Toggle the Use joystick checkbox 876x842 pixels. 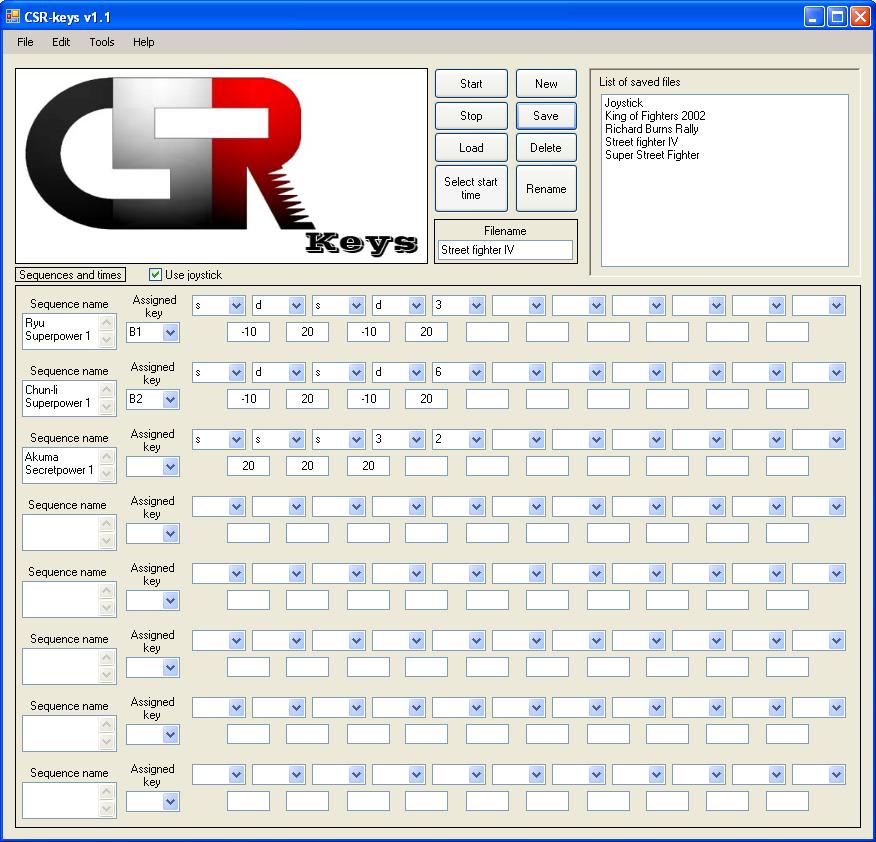click(155, 274)
